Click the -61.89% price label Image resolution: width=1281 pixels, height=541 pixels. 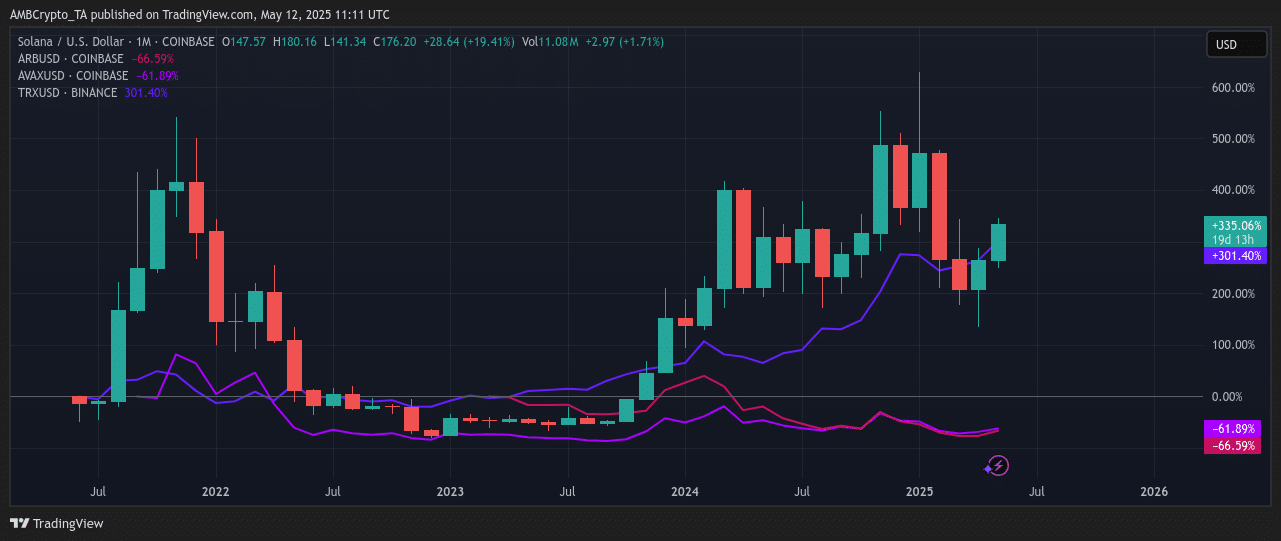click(x=1234, y=429)
